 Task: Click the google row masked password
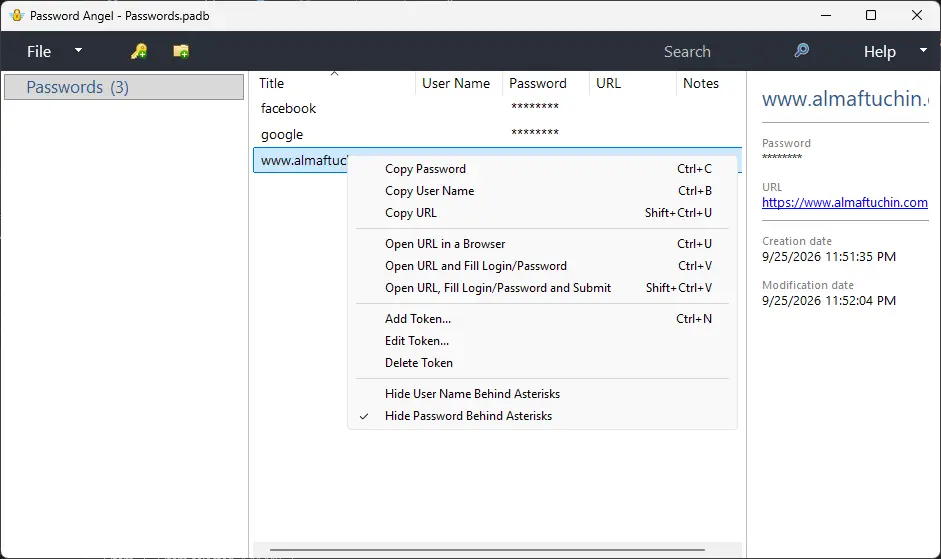coord(535,133)
